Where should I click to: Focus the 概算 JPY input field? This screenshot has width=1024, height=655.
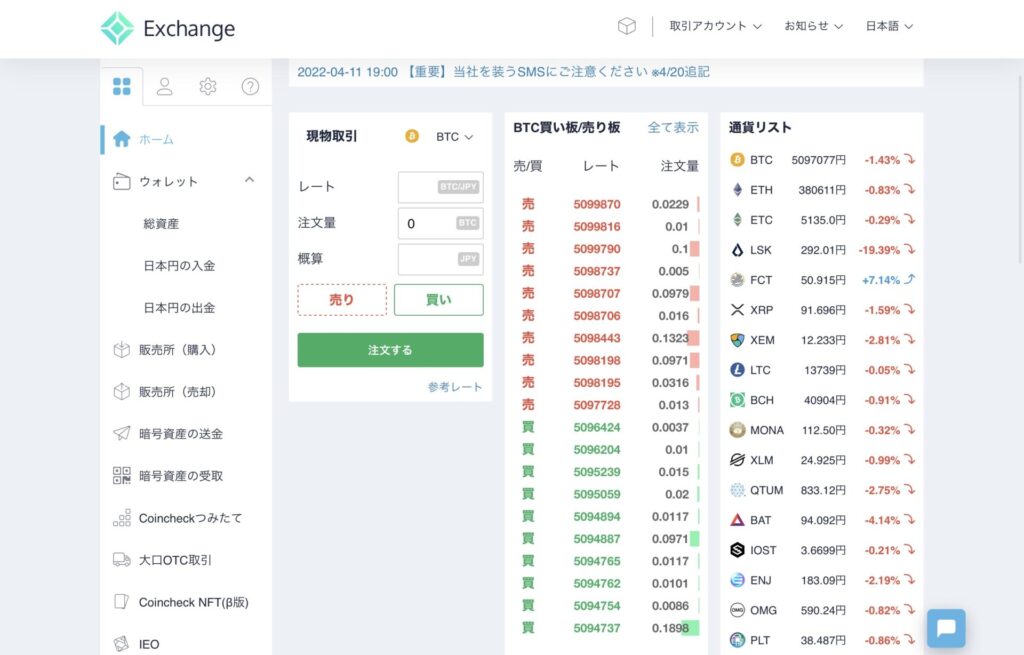441,259
